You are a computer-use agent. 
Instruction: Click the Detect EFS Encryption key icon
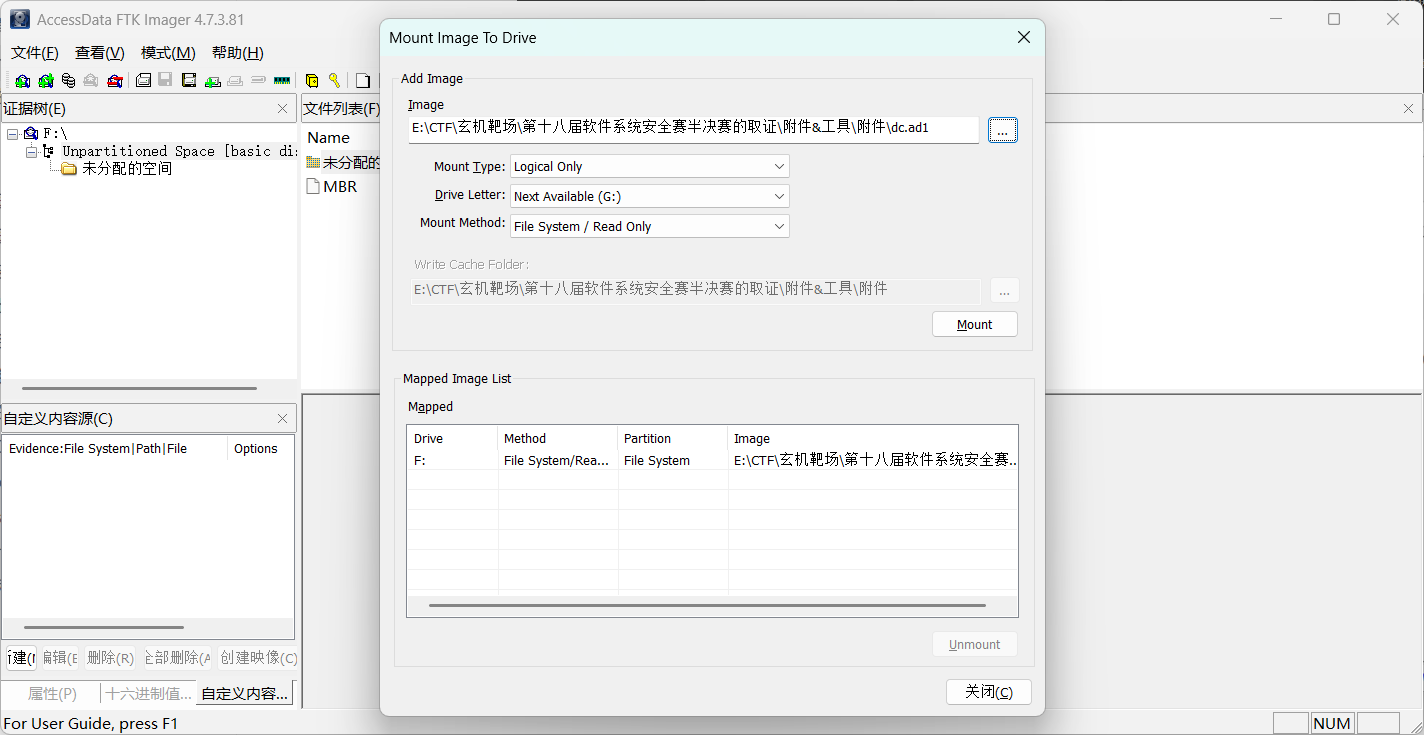coord(334,81)
